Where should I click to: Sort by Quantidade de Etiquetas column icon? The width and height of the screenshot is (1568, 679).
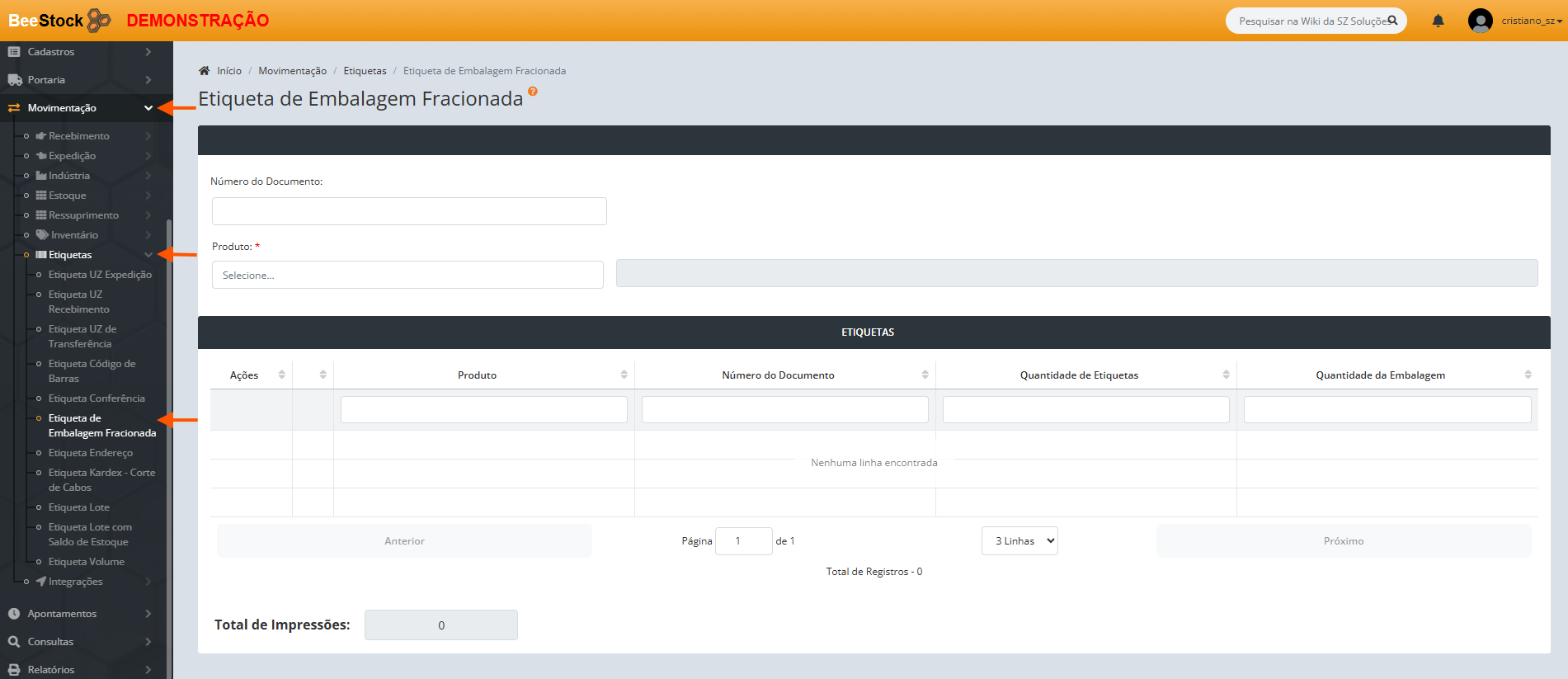coord(1226,375)
